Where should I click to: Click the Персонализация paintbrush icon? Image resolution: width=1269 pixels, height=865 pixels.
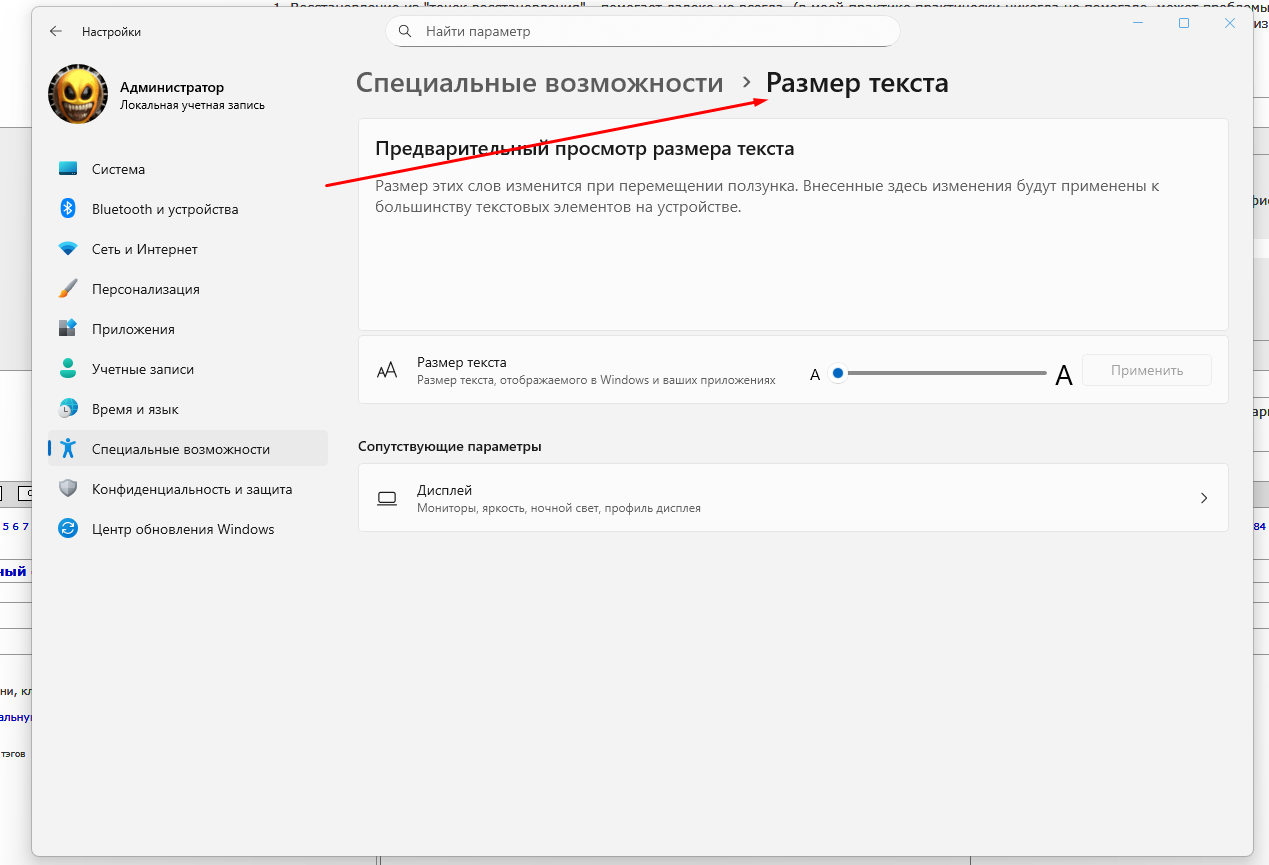68,289
